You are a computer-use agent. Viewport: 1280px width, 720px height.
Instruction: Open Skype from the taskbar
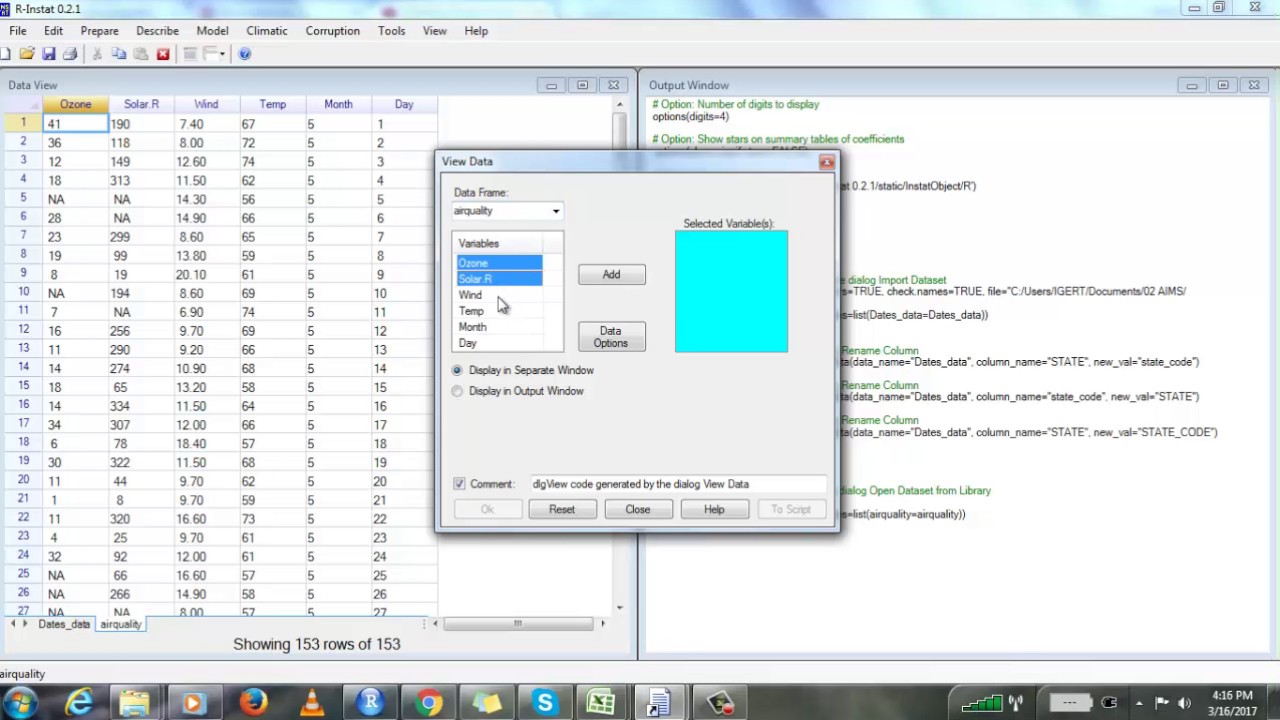(545, 703)
